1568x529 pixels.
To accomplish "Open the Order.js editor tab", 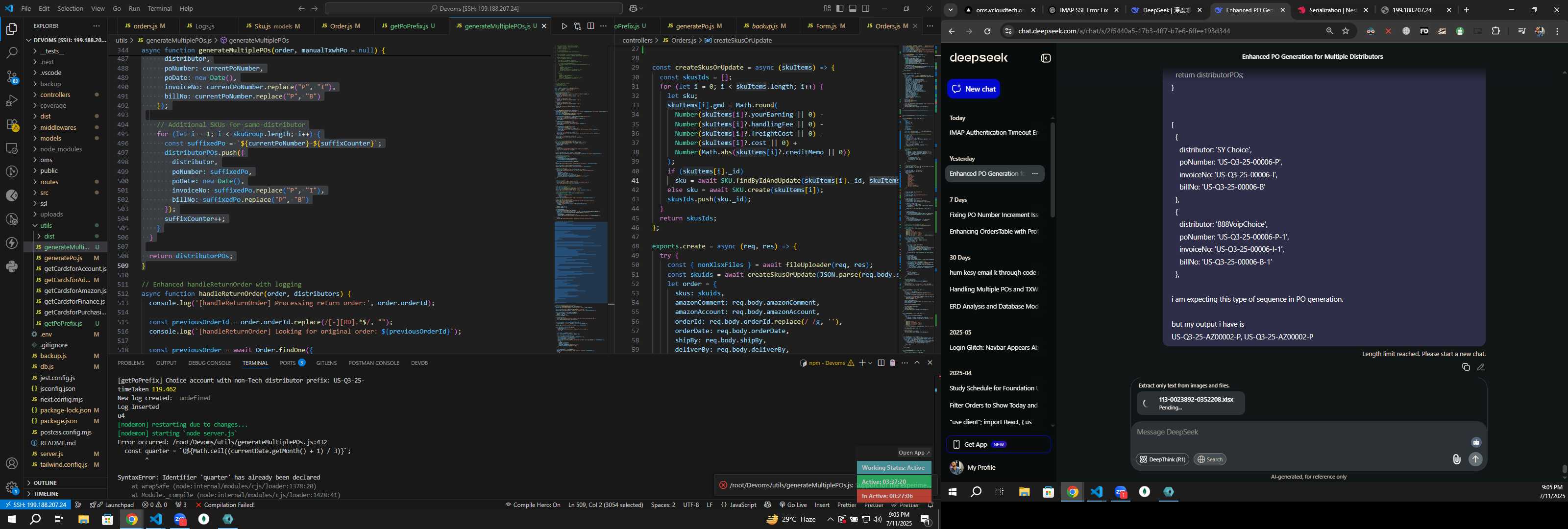I will point(344,26).
